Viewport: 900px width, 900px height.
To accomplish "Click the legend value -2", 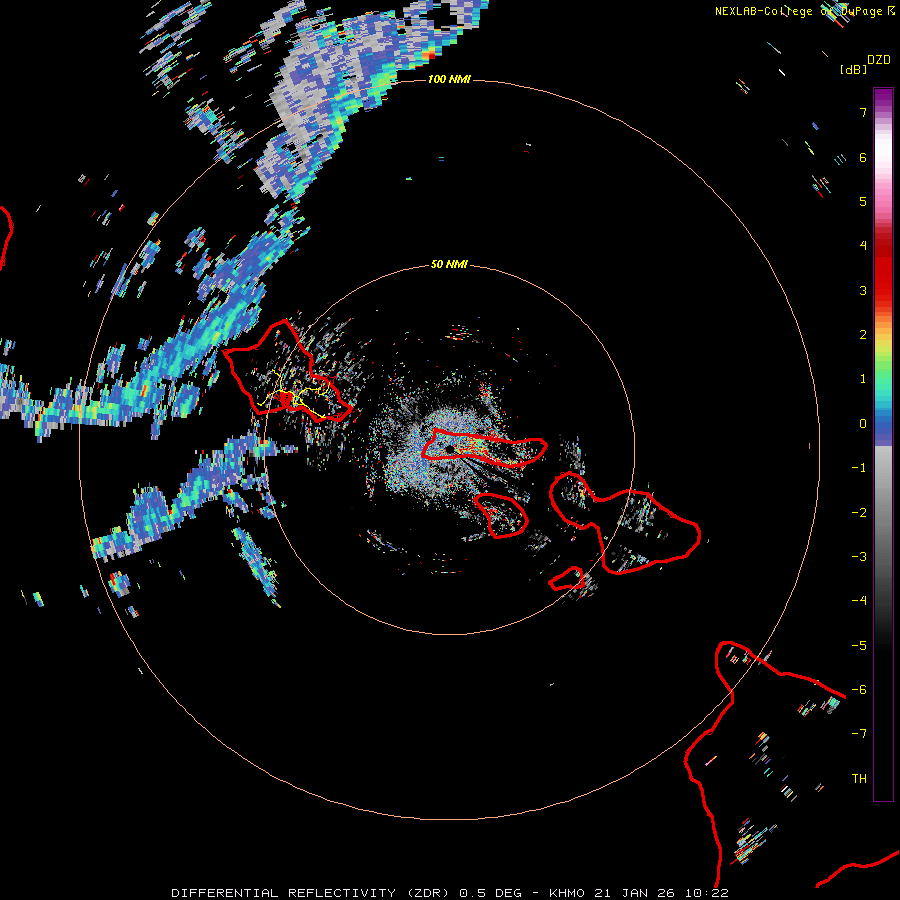I will (859, 513).
